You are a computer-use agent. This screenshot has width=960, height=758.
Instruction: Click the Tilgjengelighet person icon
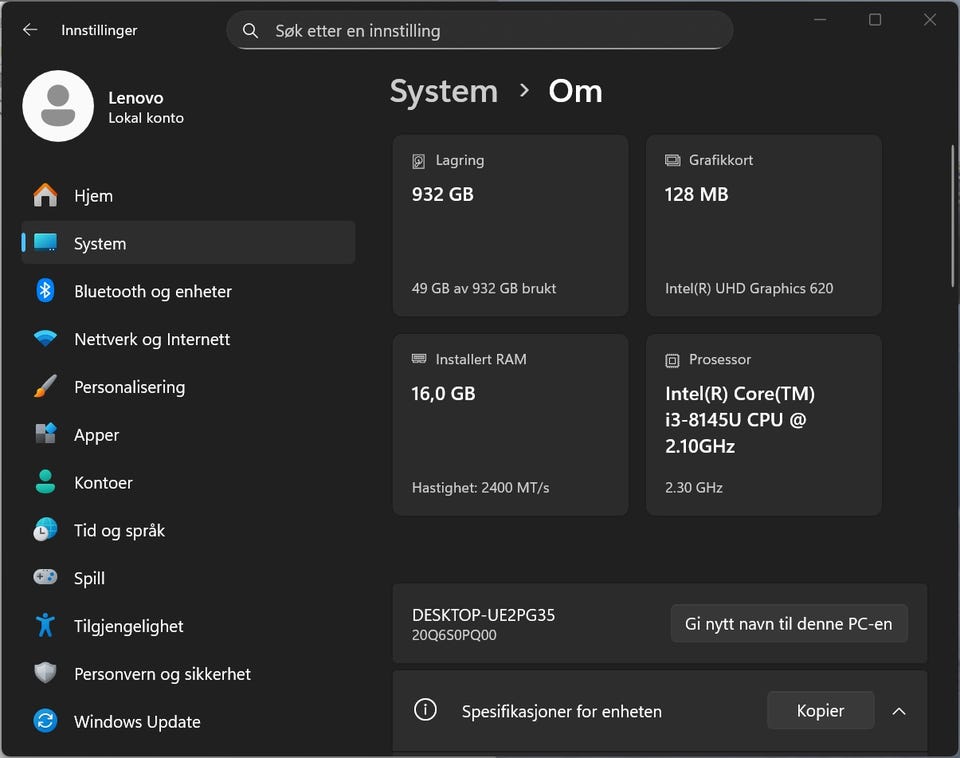click(x=45, y=626)
